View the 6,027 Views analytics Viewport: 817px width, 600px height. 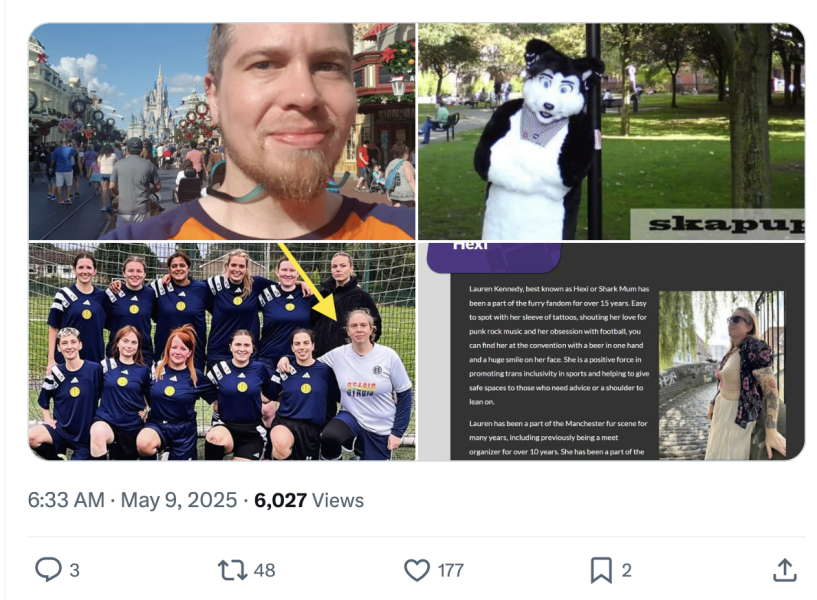pyautogui.click(x=309, y=500)
